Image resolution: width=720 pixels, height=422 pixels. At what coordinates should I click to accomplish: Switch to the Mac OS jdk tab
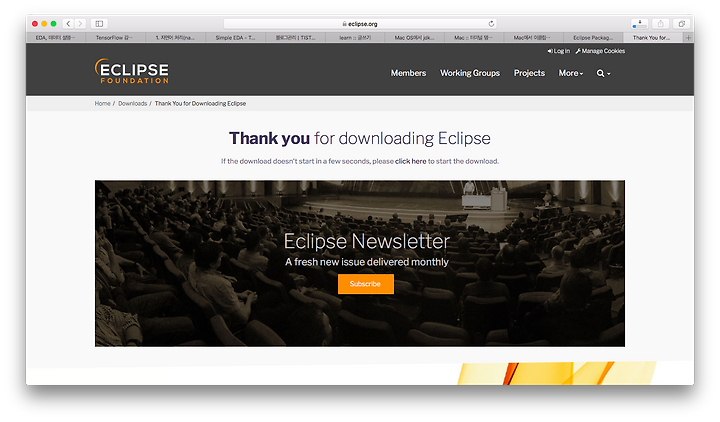click(x=414, y=38)
